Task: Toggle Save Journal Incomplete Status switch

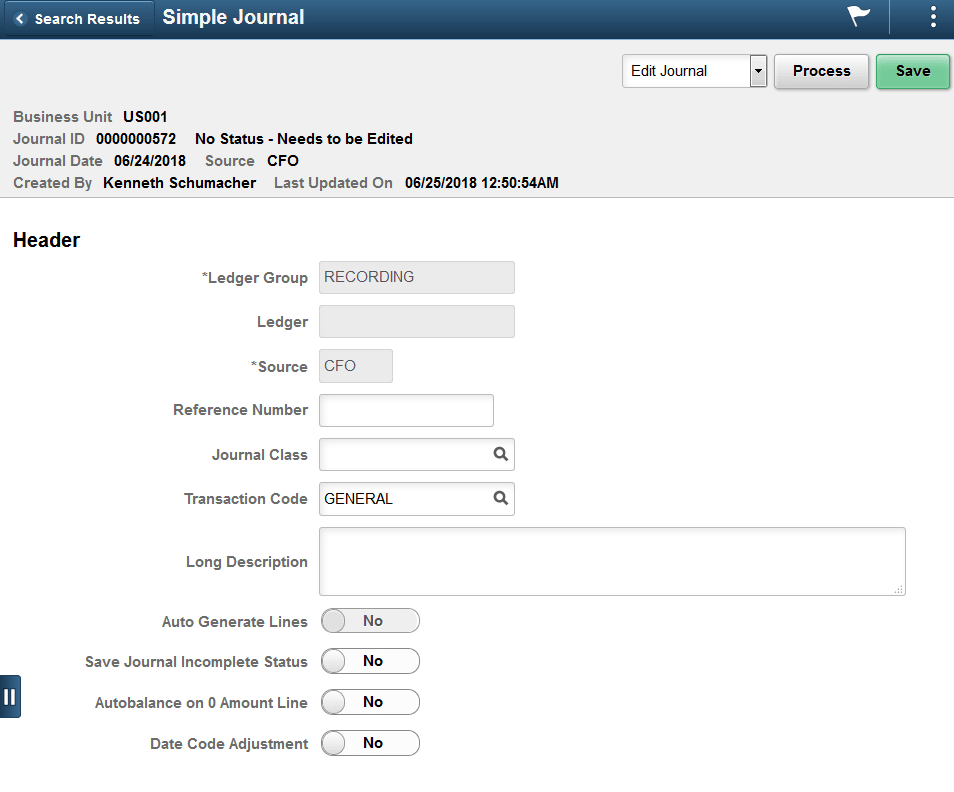Action: pyautogui.click(x=371, y=661)
